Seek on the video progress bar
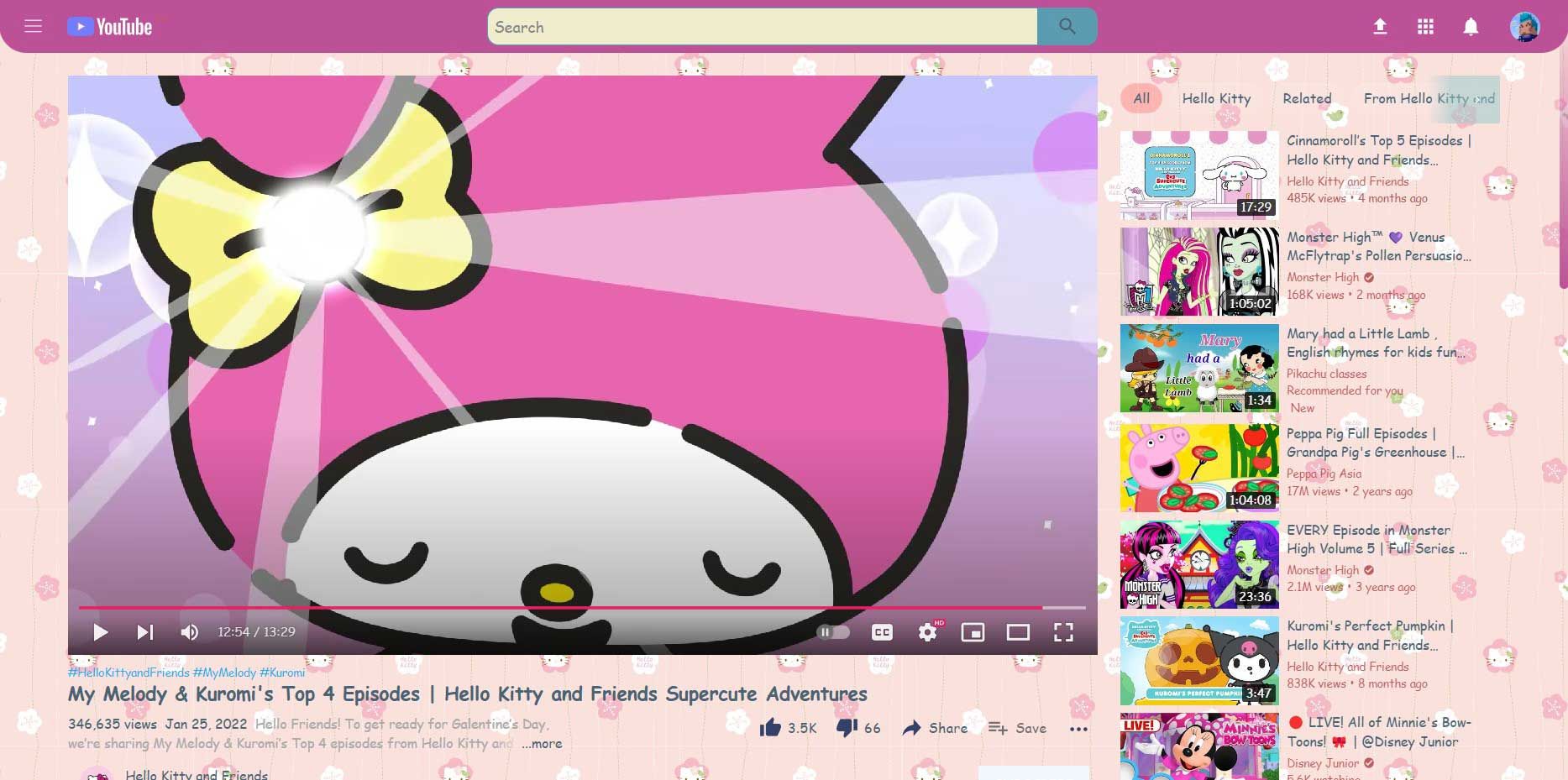The width and height of the screenshot is (1568, 780). tap(582, 607)
